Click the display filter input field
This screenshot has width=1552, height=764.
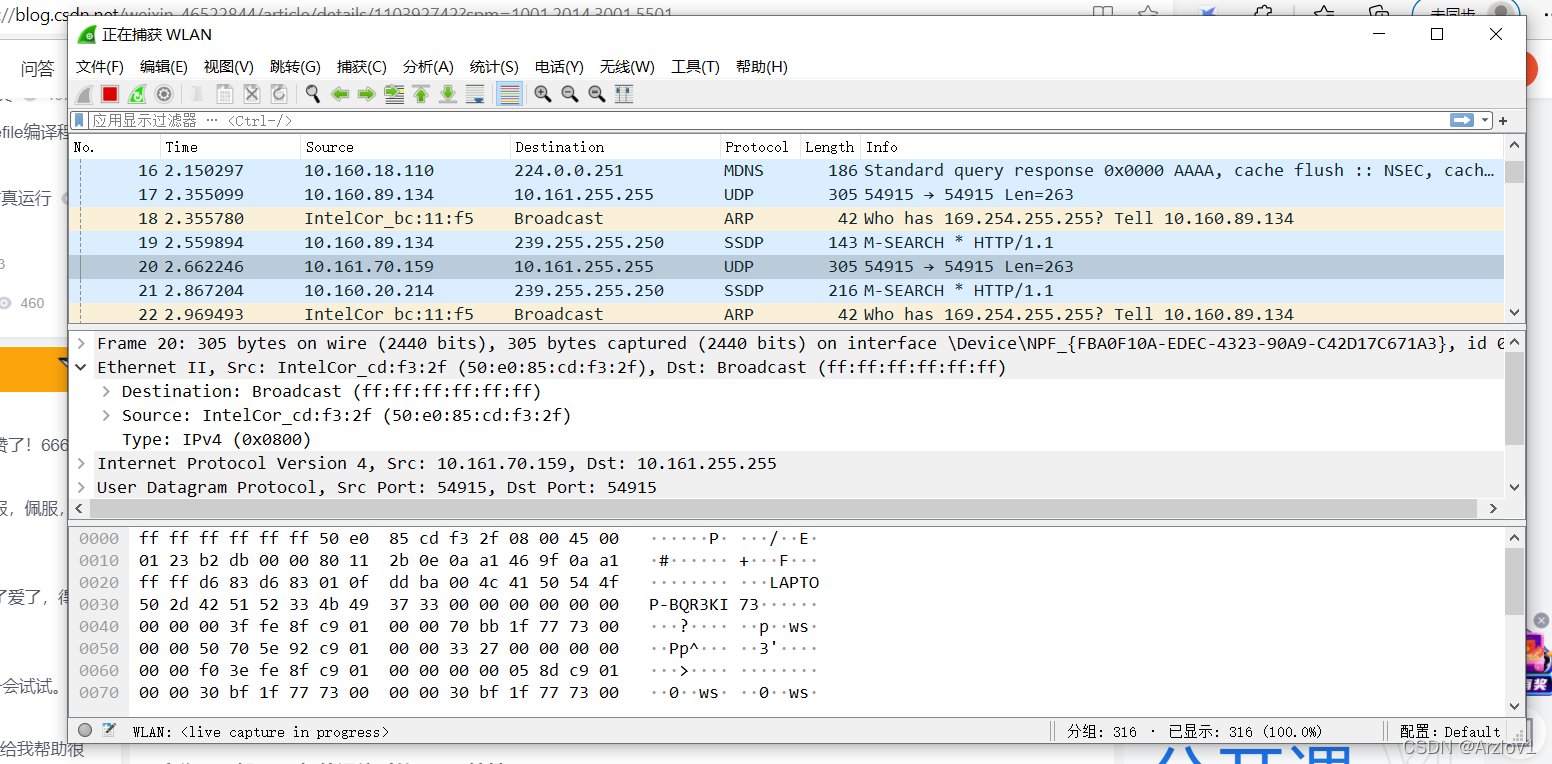(768, 120)
